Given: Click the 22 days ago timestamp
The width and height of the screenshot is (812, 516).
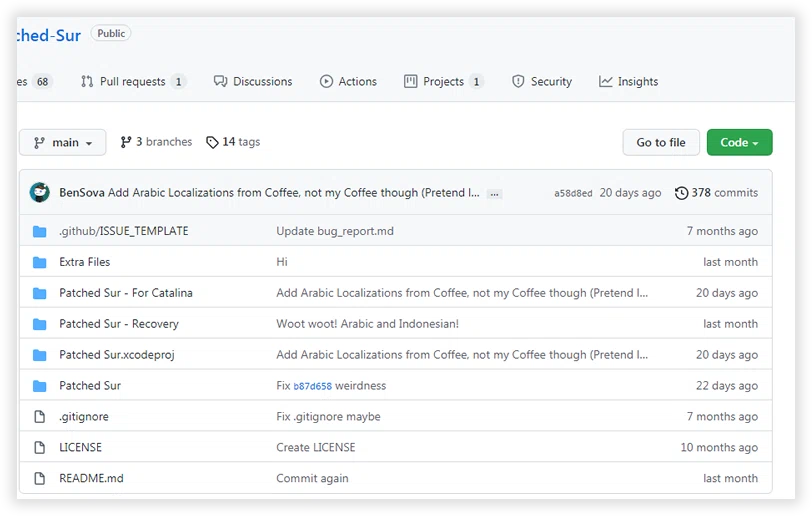Looking at the screenshot, I should [x=727, y=386].
